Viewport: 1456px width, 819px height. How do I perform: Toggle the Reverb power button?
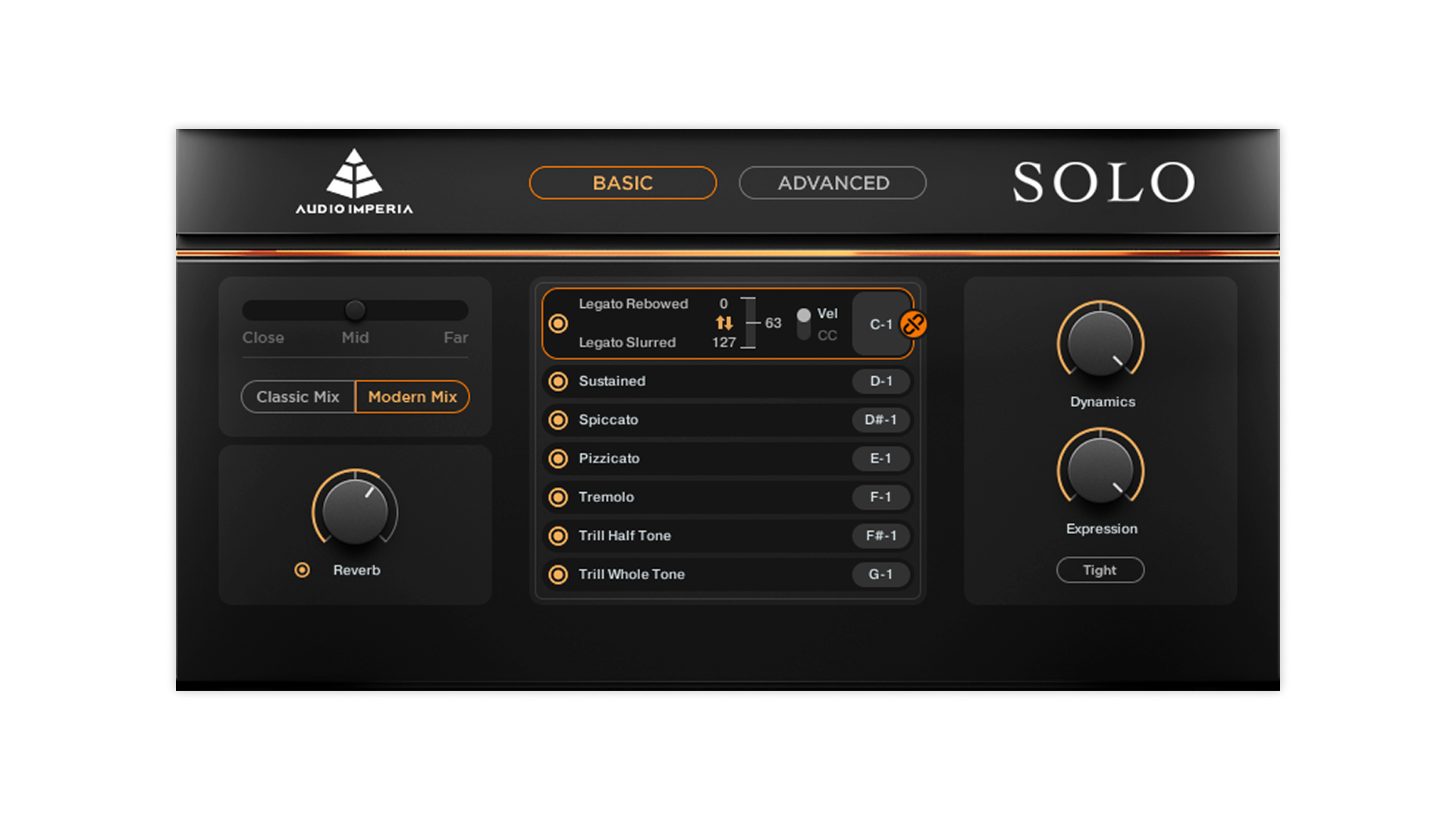tap(302, 570)
